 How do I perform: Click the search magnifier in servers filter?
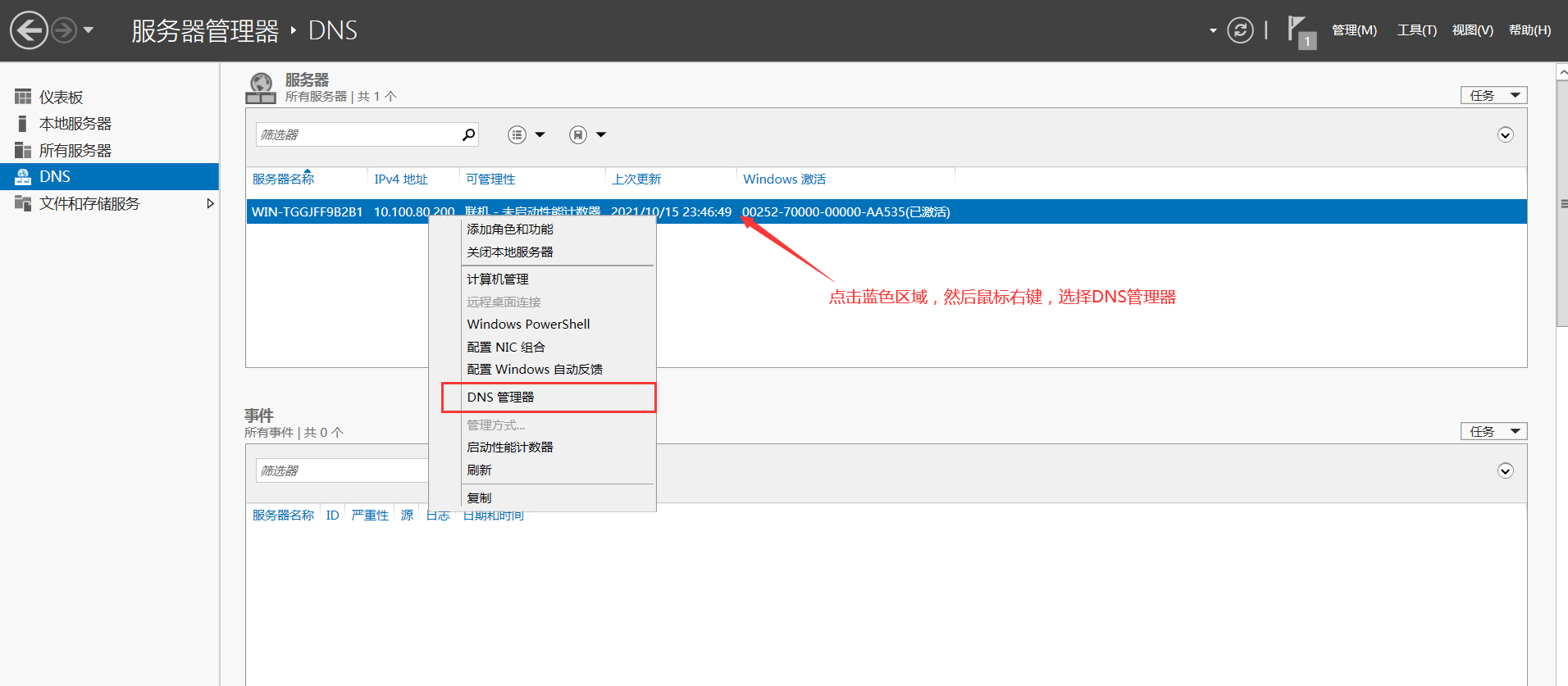(468, 134)
